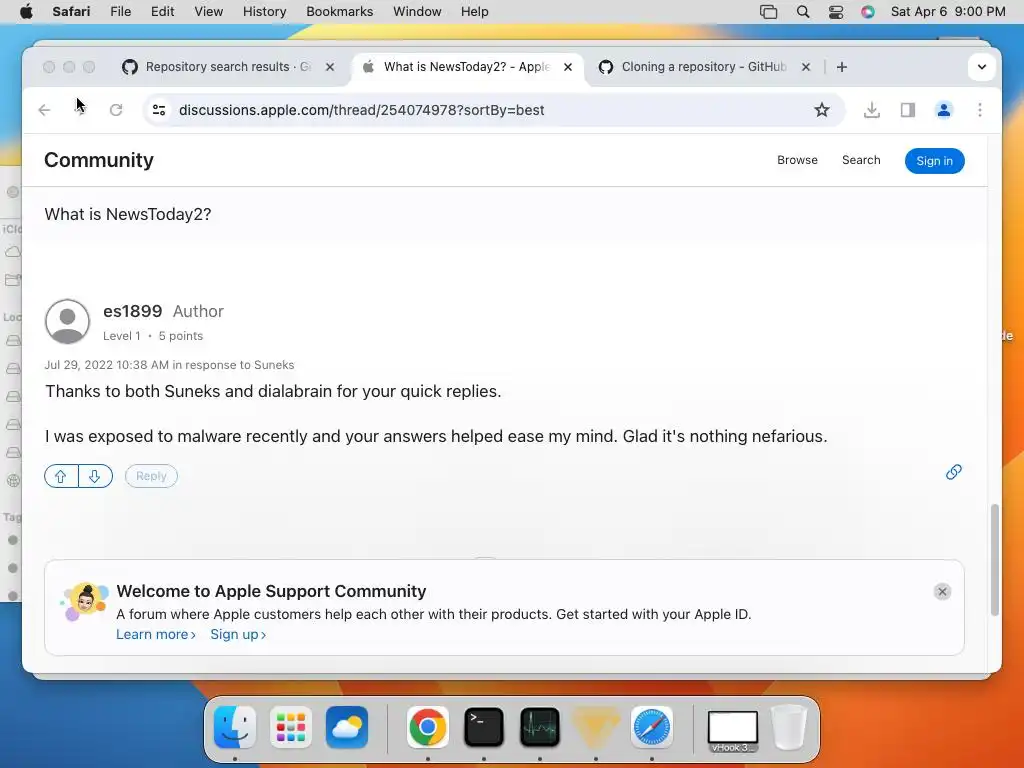Click the in response to Suneks text
Image resolution: width=1024 pixels, height=768 pixels.
point(233,365)
